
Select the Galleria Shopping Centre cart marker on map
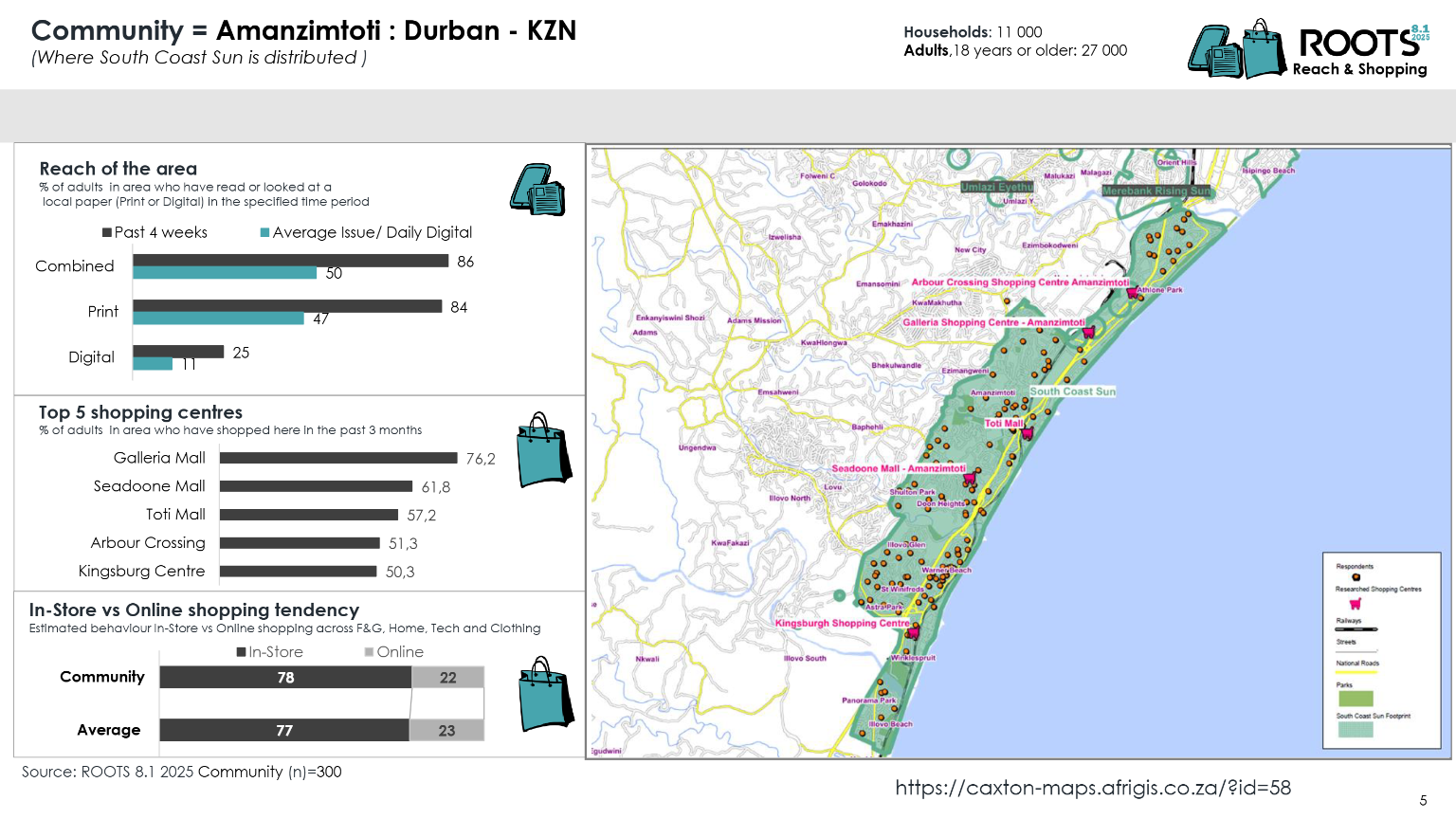coord(1088,332)
